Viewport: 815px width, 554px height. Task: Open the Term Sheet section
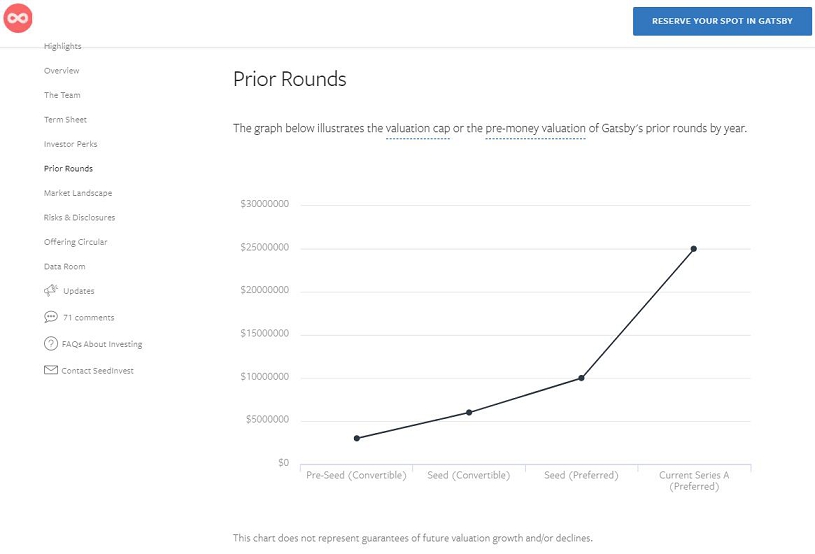coord(65,120)
